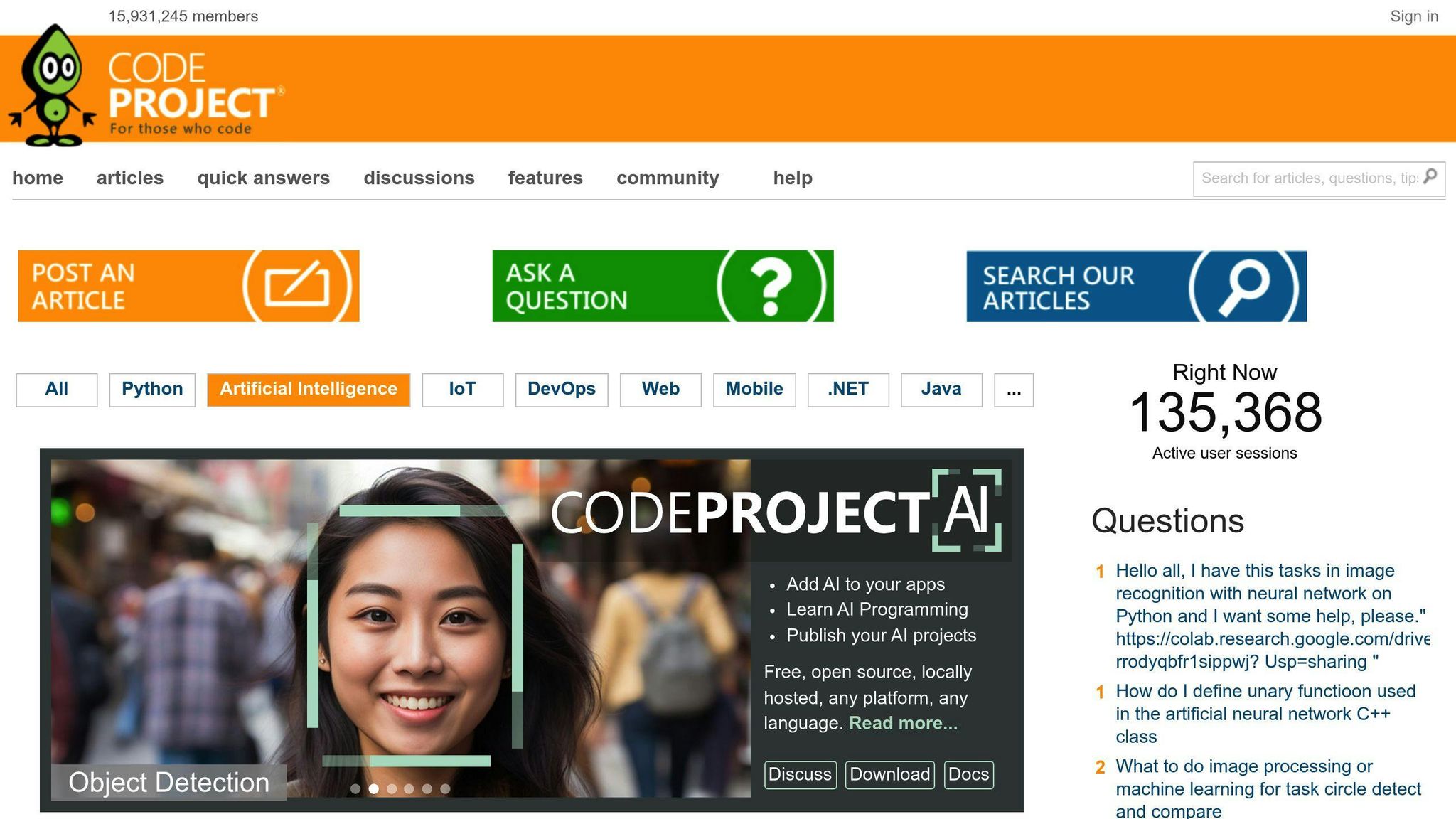Click the Read more link about CodeProject AI
1456x819 pixels.
pos(902,723)
